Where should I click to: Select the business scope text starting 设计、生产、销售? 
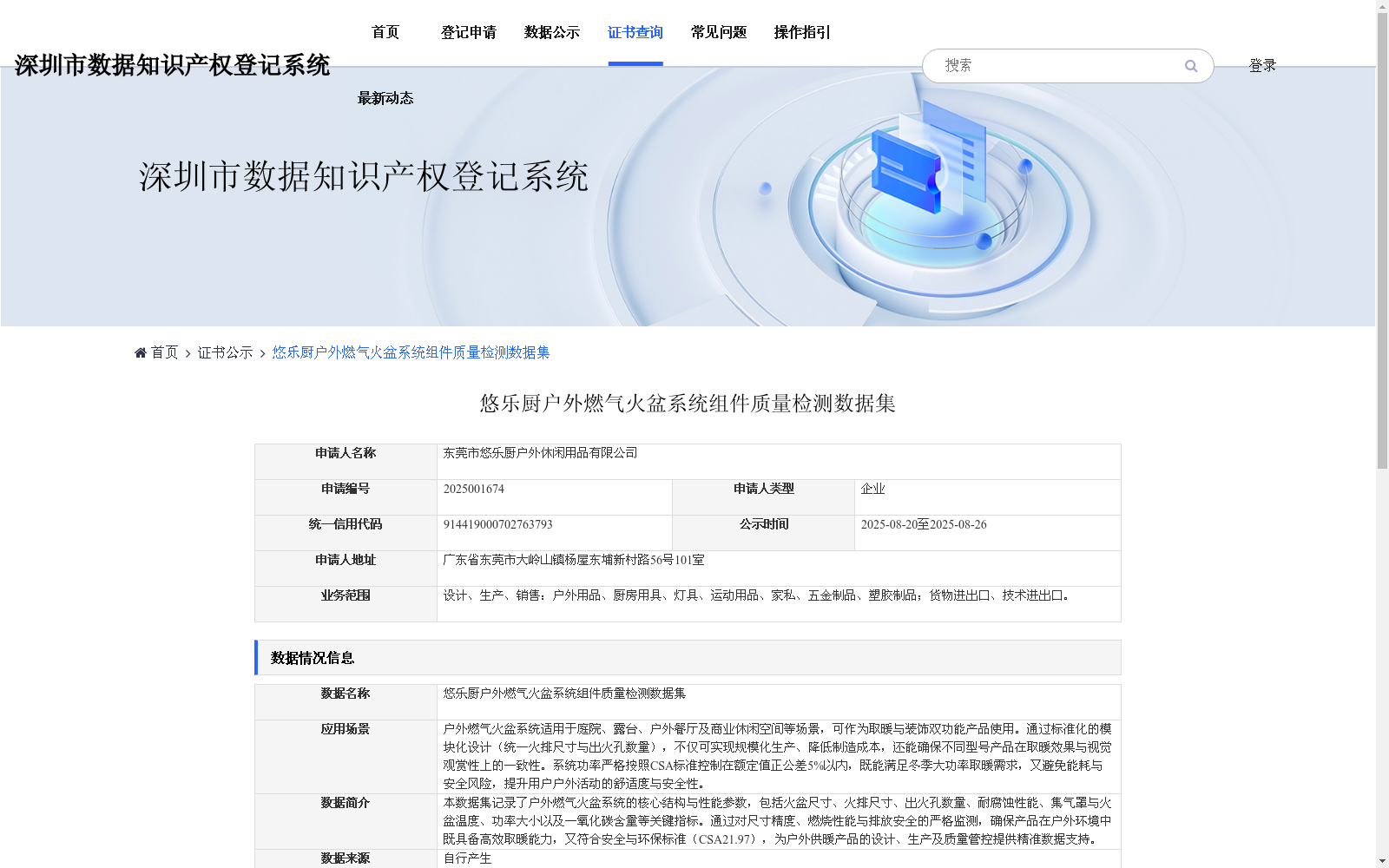pyautogui.click(x=757, y=595)
